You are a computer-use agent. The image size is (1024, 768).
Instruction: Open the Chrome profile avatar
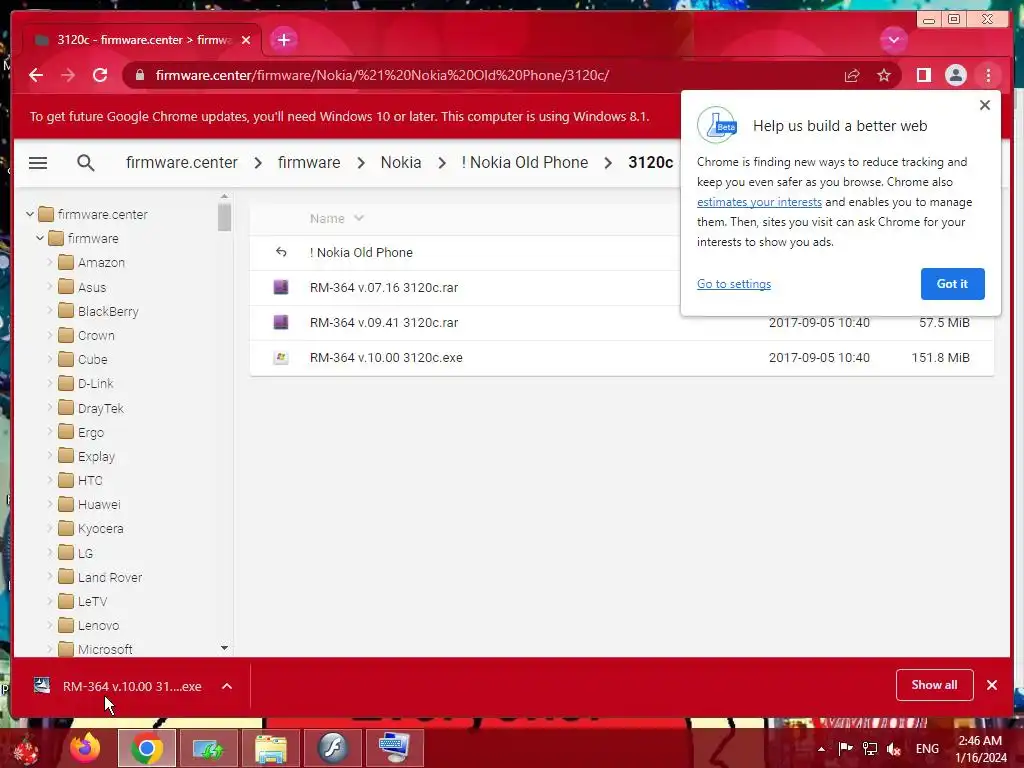click(x=955, y=75)
